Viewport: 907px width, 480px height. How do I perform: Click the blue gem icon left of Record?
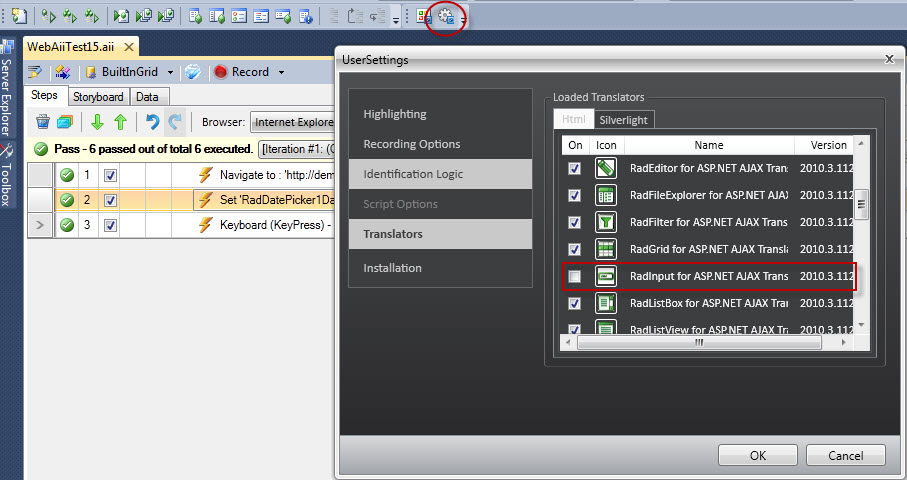[x=193, y=72]
